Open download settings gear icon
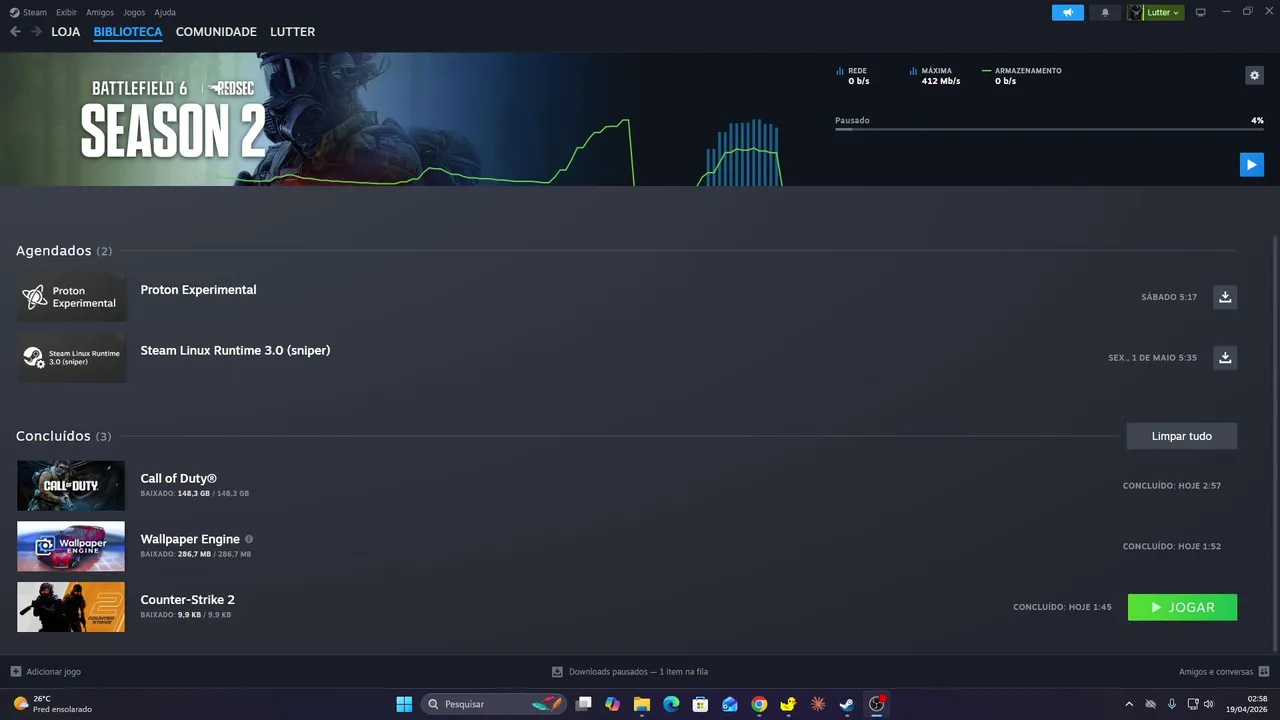 coord(1254,75)
